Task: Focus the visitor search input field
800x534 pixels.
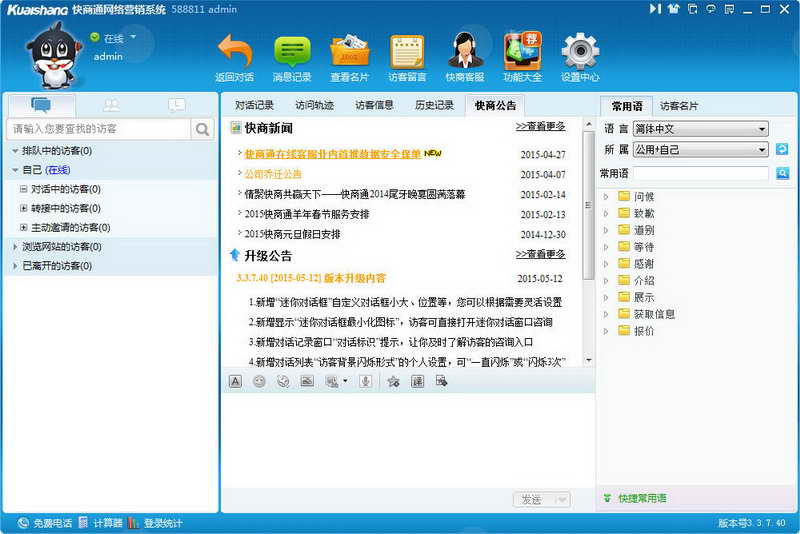Action: tap(98, 129)
